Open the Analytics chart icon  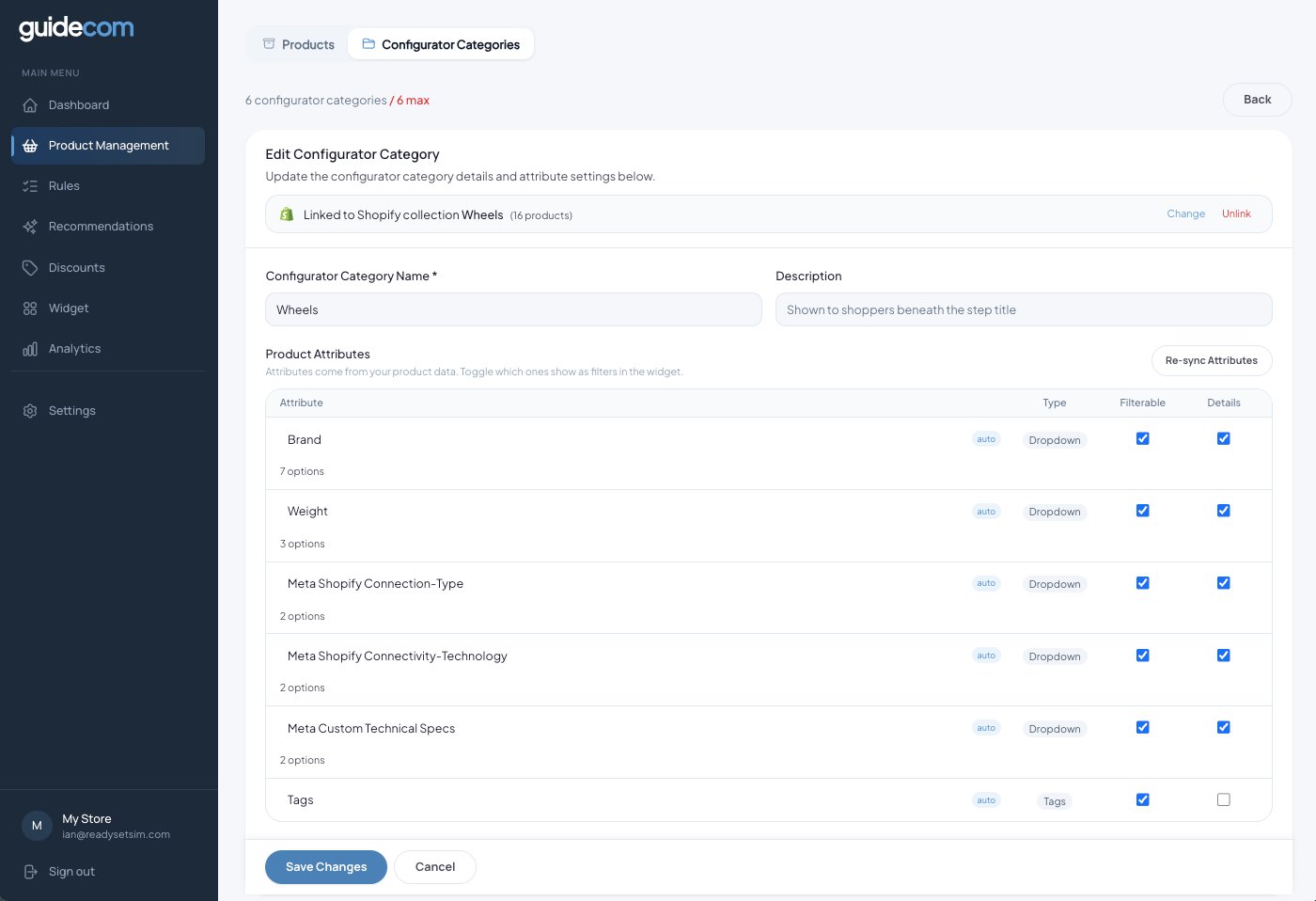pos(29,348)
